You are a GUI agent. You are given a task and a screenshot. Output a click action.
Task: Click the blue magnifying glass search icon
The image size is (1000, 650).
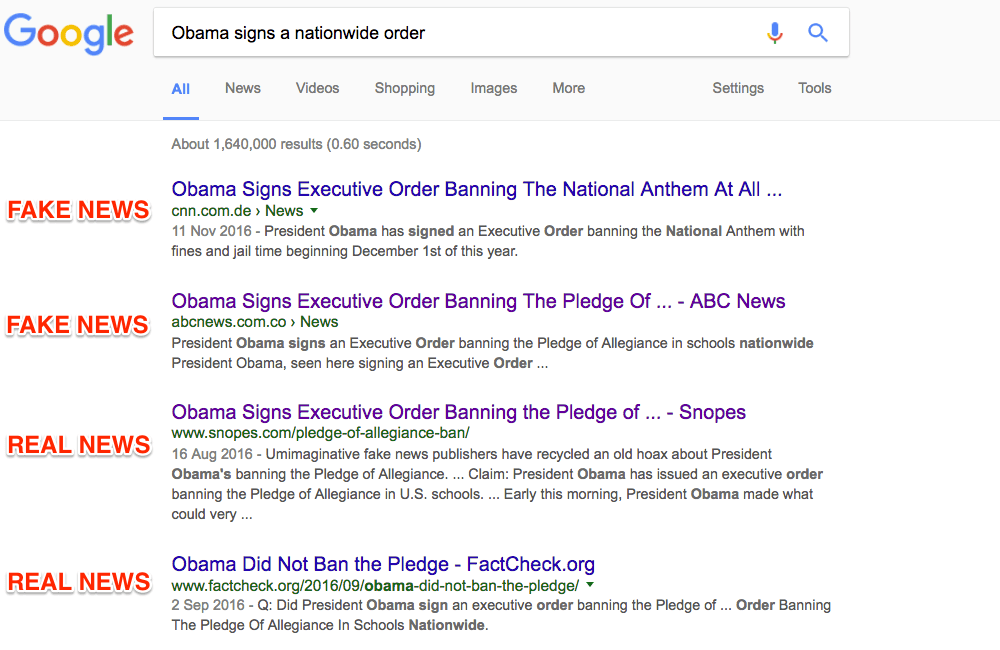pos(818,33)
